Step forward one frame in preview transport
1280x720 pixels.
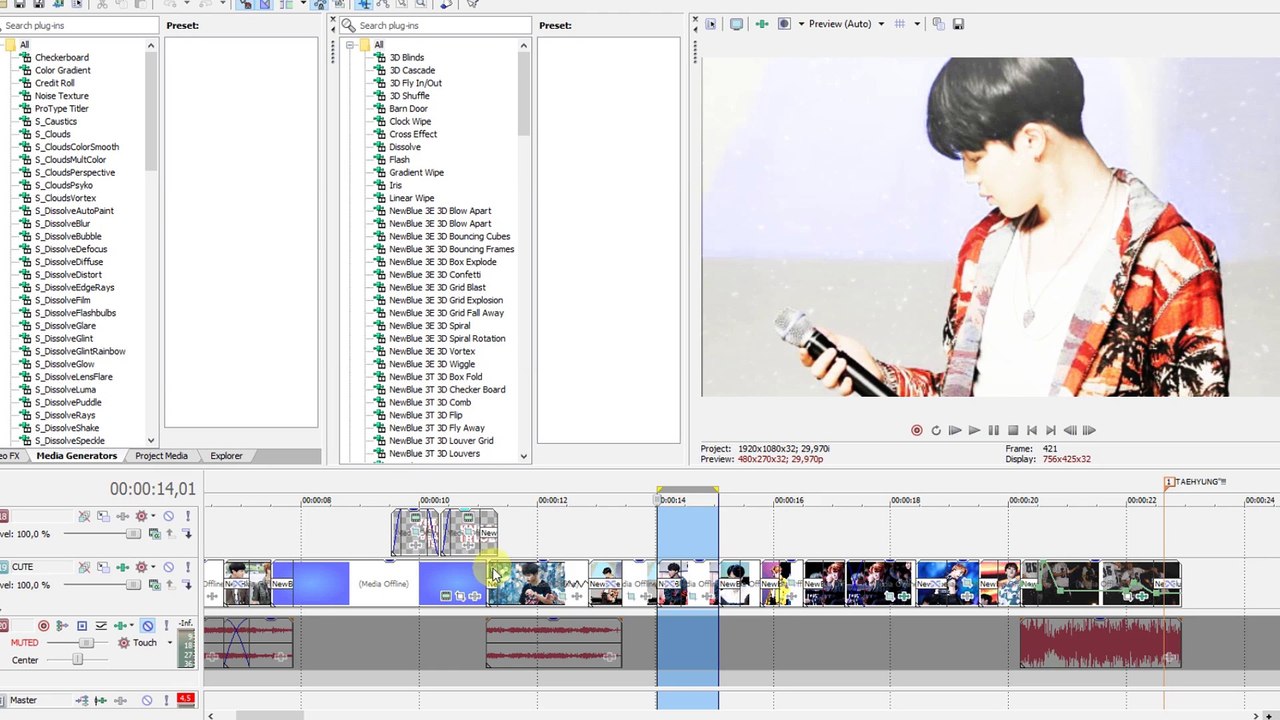[1089, 430]
